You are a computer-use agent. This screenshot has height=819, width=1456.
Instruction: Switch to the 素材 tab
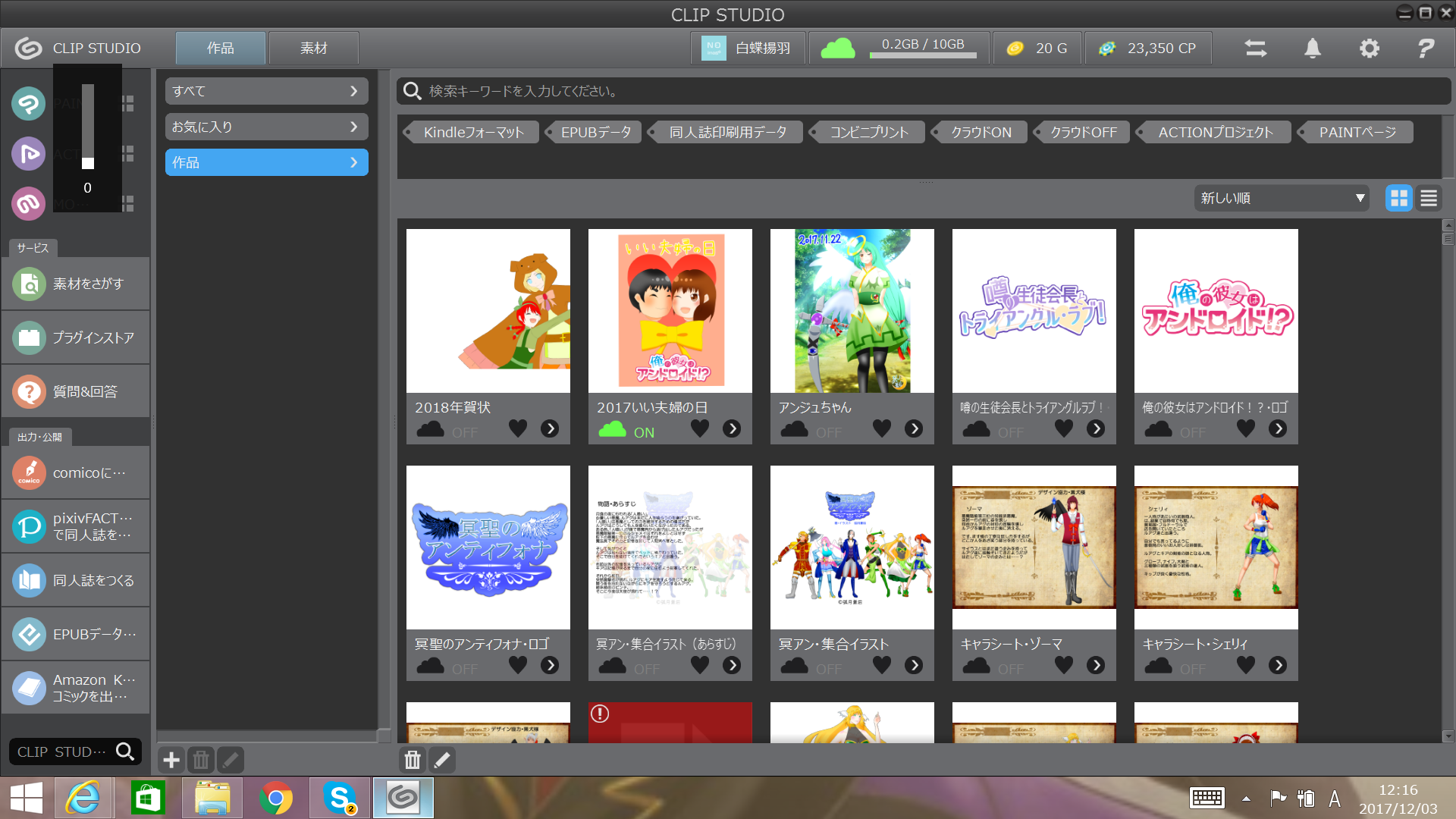(313, 49)
